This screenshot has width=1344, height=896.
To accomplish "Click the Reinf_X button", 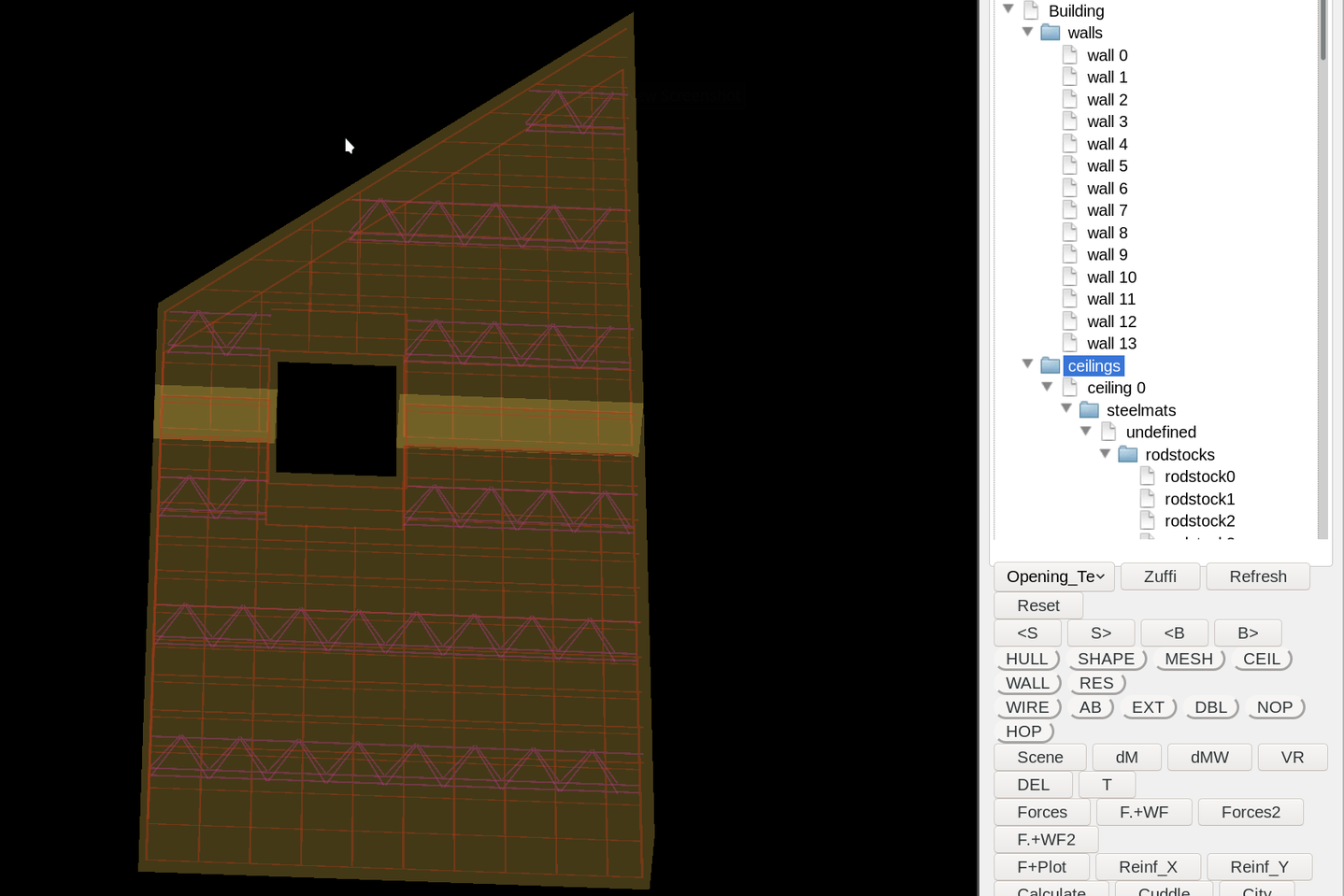I will click(x=1148, y=867).
